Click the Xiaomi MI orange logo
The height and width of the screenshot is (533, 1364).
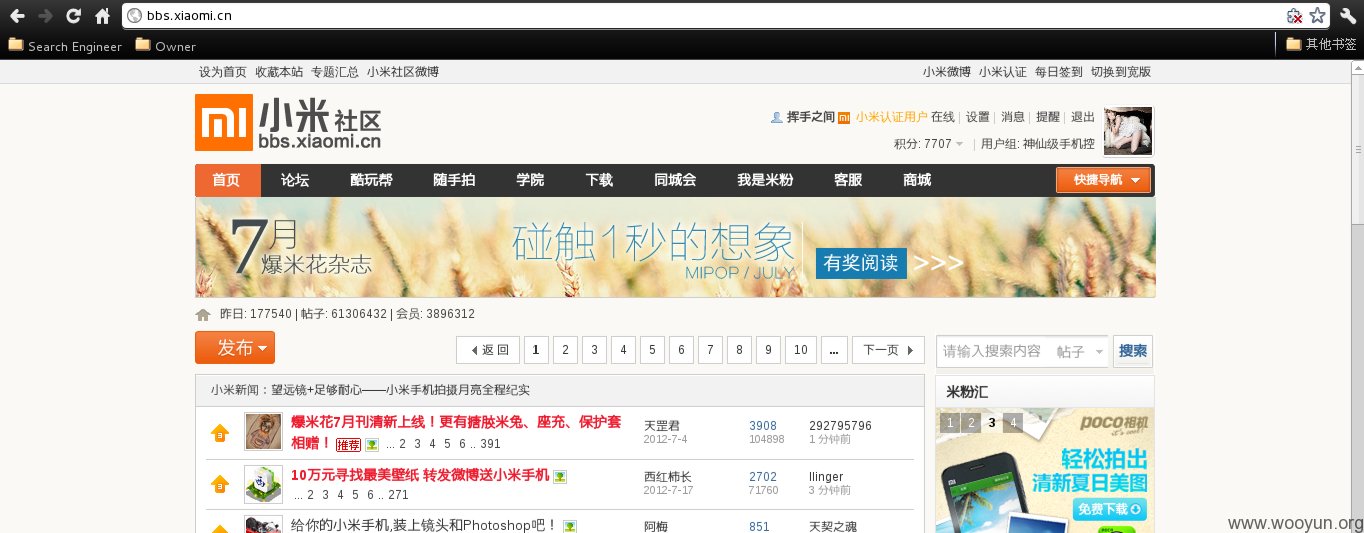(224, 122)
